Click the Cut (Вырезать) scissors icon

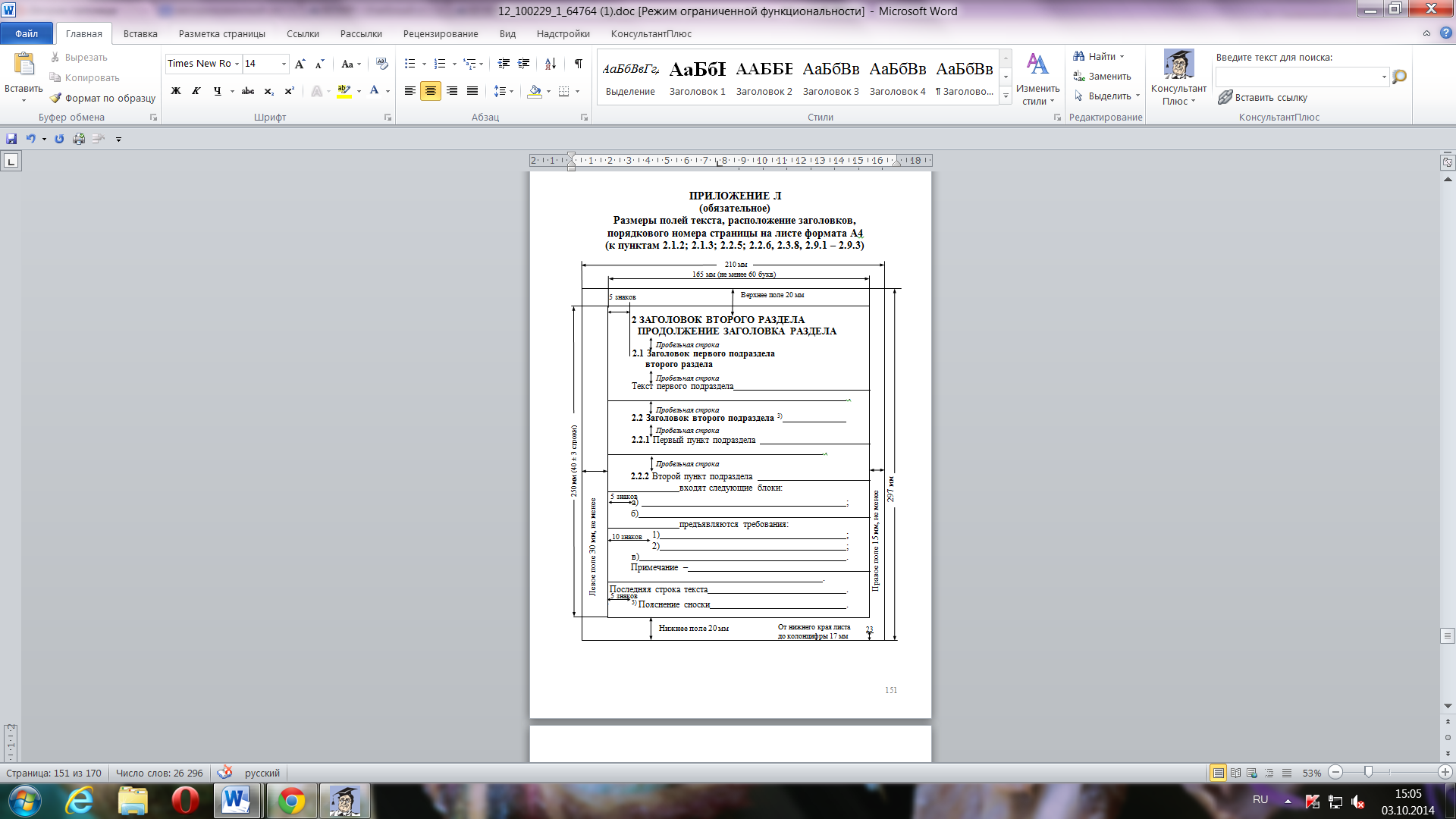tap(55, 57)
